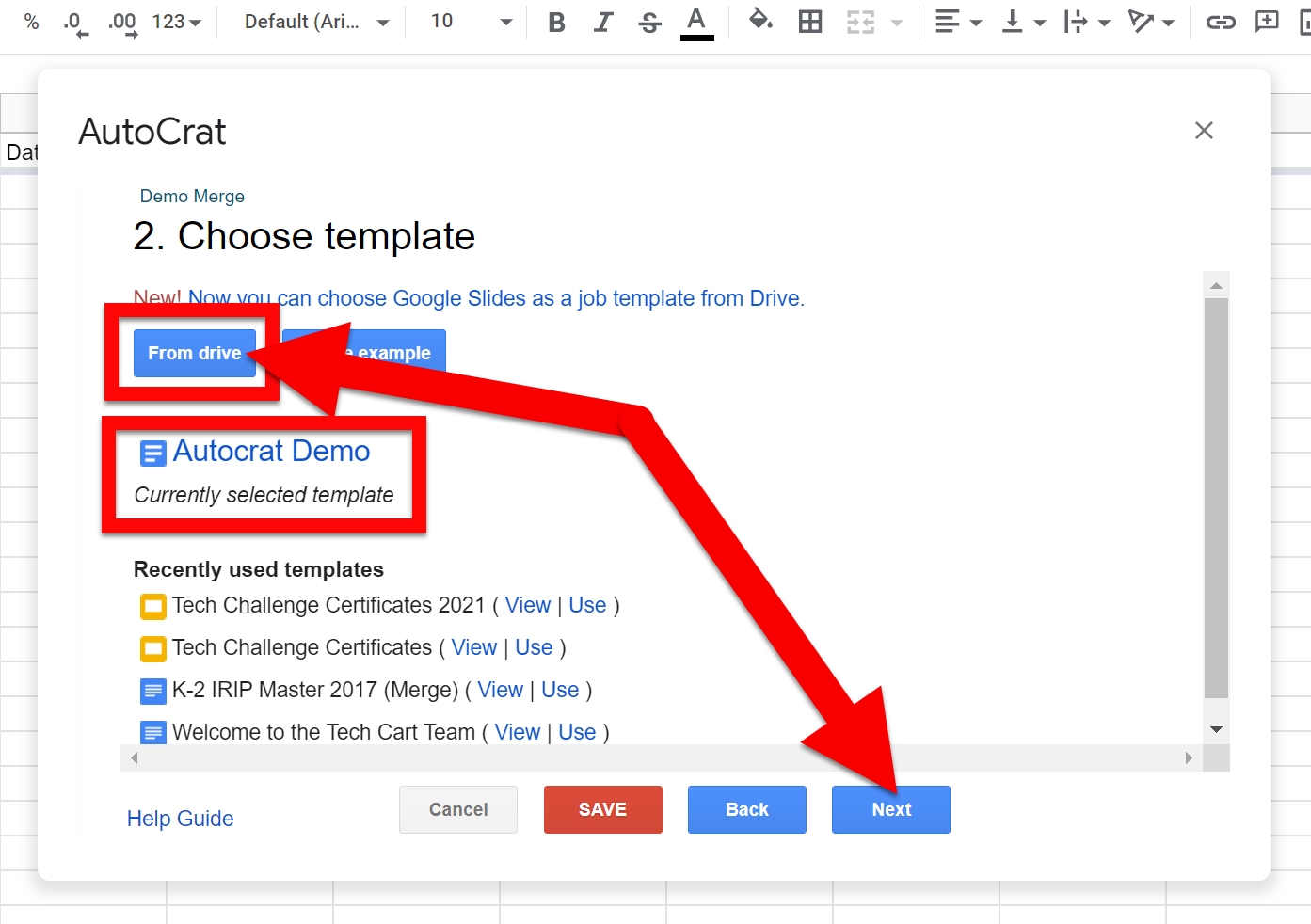
Task: Click the merge cells icon
Action: point(860,22)
